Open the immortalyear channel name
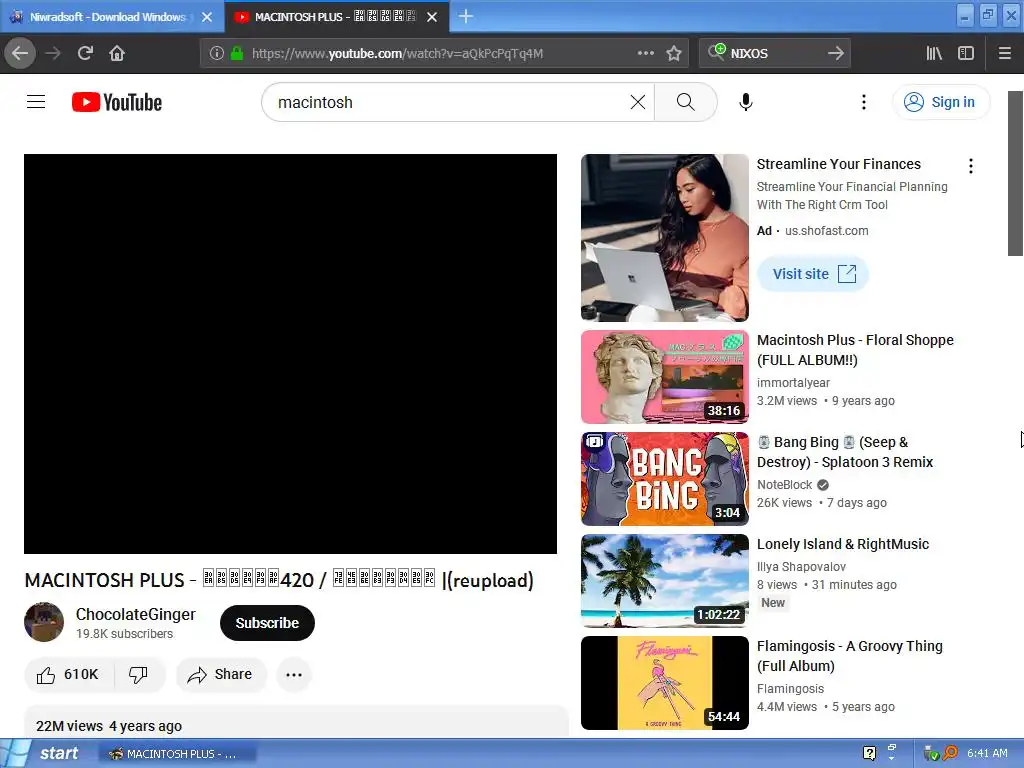Viewport: 1024px width, 768px height. pos(793,383)
